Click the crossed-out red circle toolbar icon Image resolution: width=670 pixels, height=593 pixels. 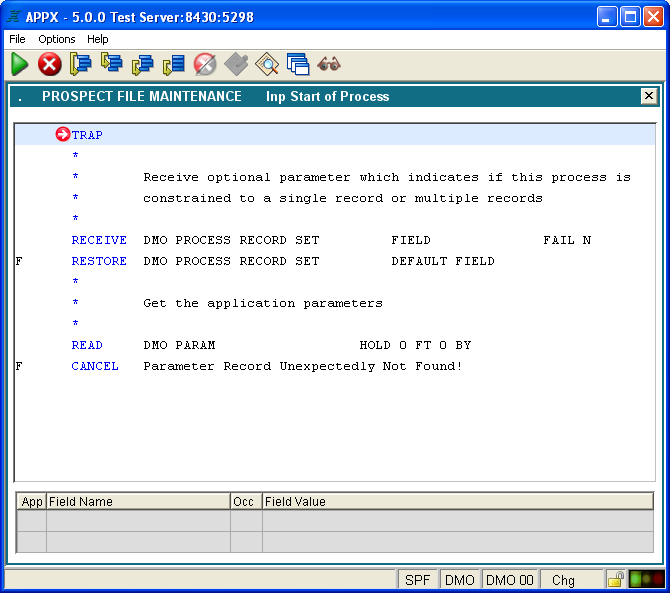coord(205,64)
